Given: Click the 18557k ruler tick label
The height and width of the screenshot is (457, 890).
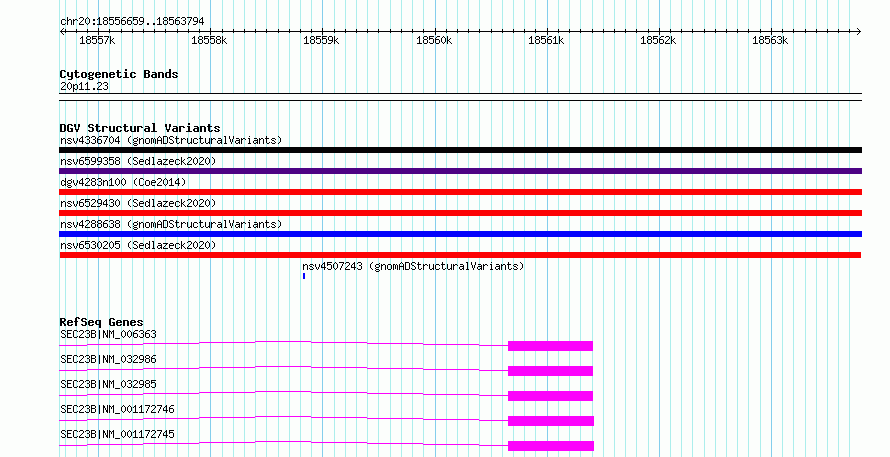Looking at the screenshot, I should [x=97, y=40].
